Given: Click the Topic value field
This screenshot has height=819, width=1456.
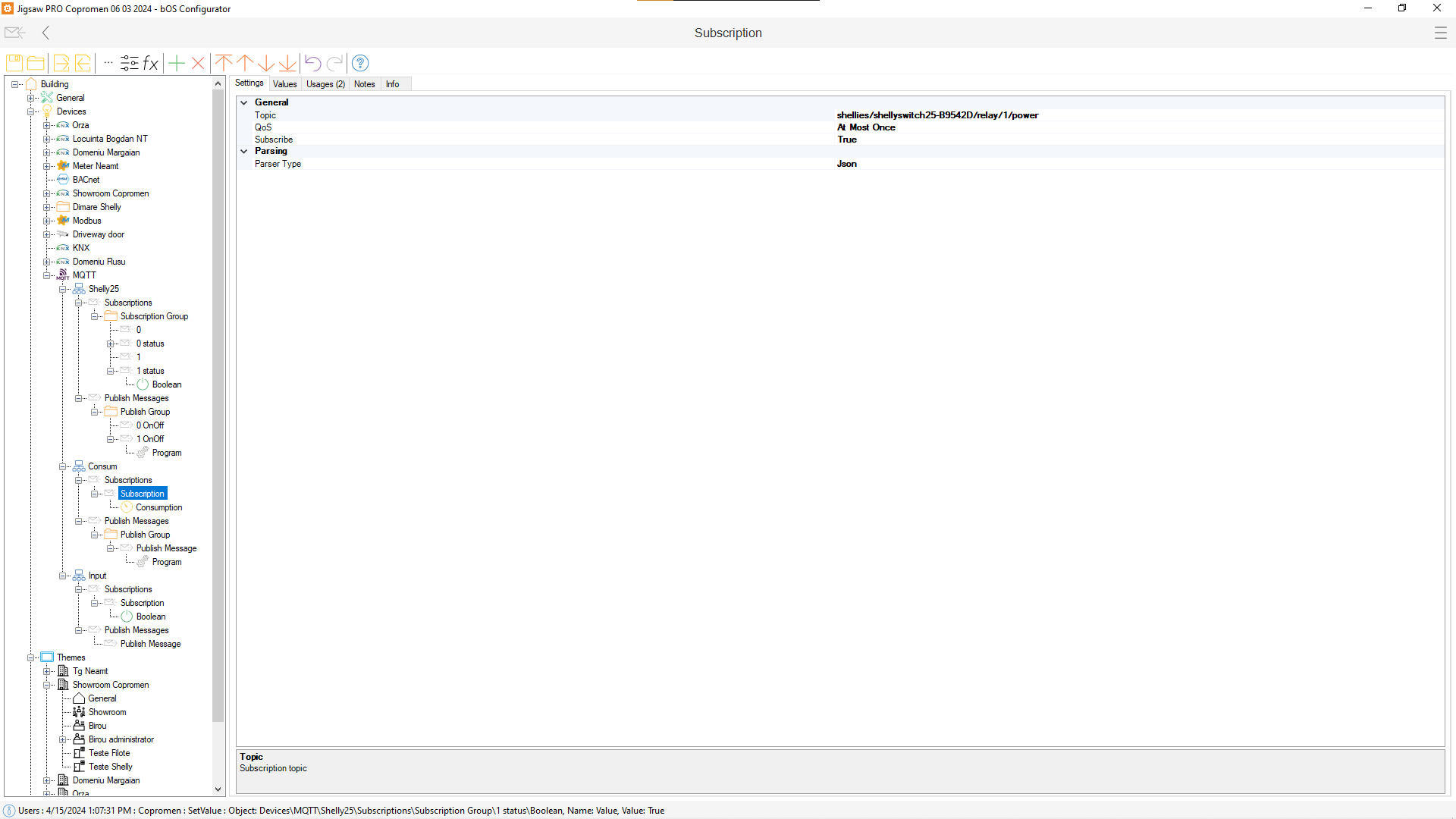Looking at the screenshot, I should click(x=937, y=115).
